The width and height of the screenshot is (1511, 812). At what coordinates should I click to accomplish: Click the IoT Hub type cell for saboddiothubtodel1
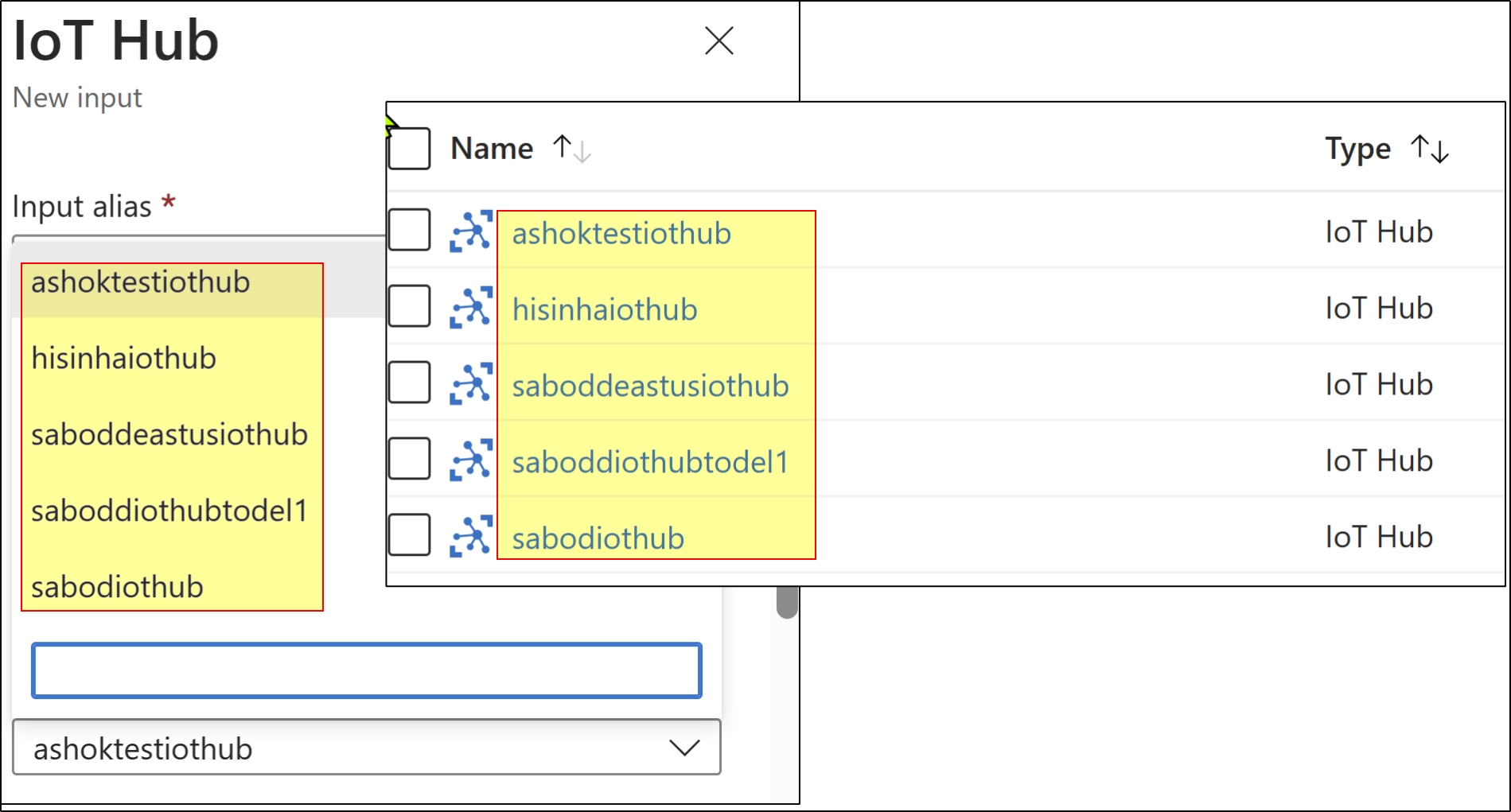(1379, 461)
